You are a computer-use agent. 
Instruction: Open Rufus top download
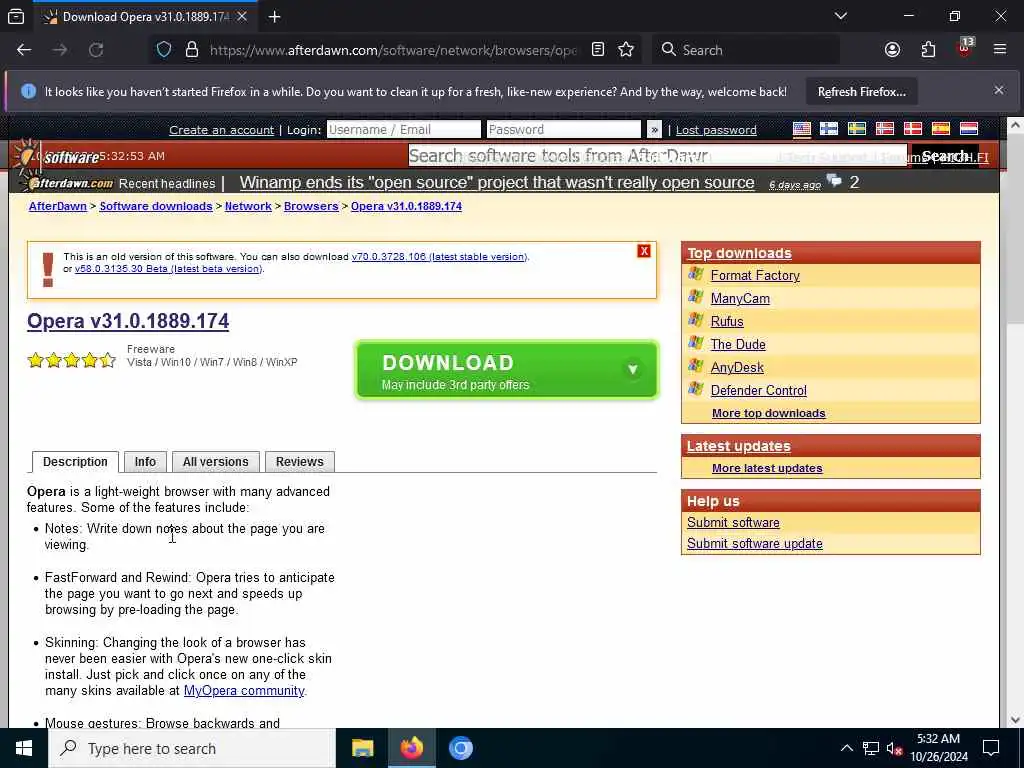point(727,321)
